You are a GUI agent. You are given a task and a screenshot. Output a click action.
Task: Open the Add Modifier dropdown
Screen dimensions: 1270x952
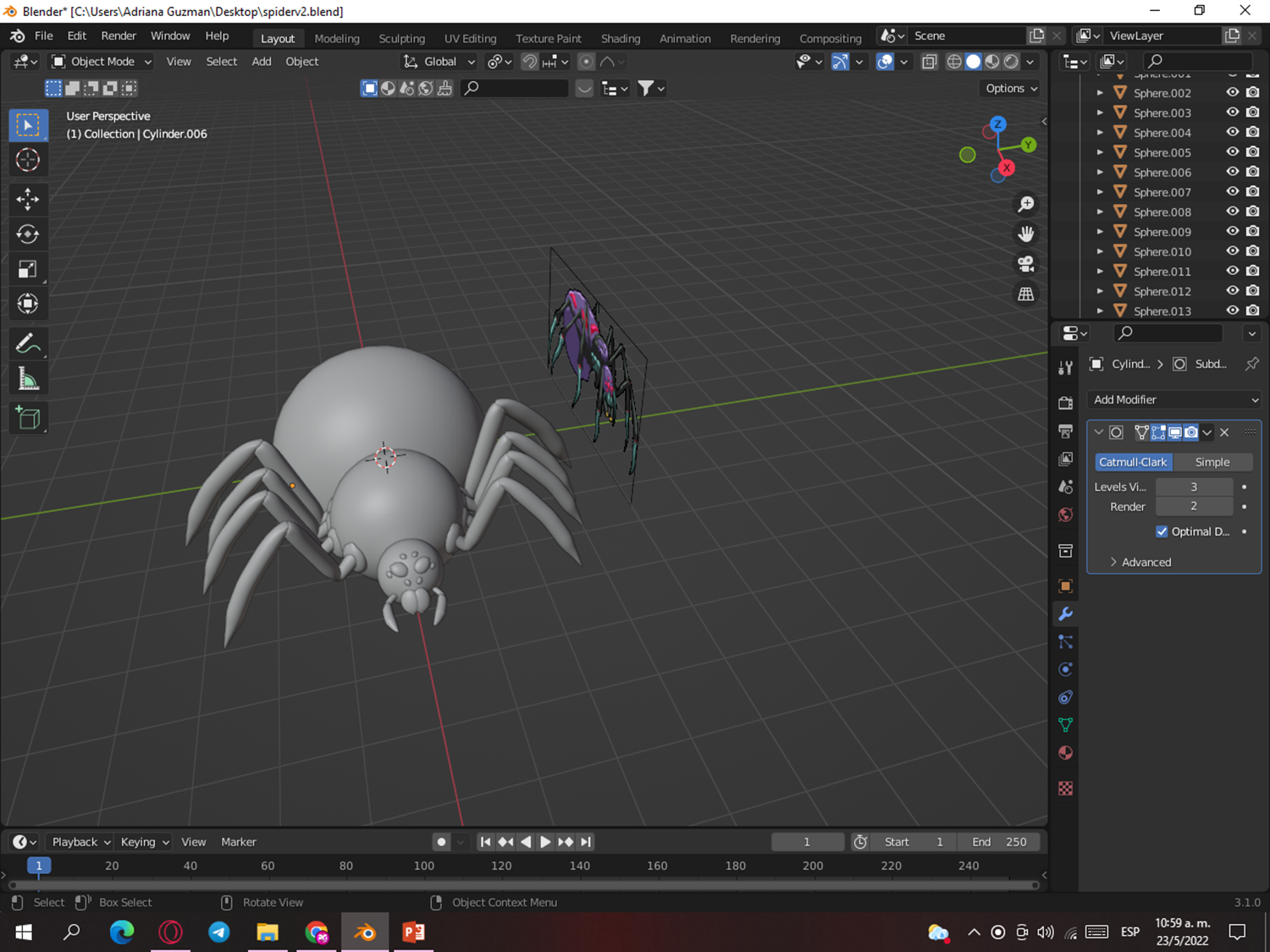1175,399
